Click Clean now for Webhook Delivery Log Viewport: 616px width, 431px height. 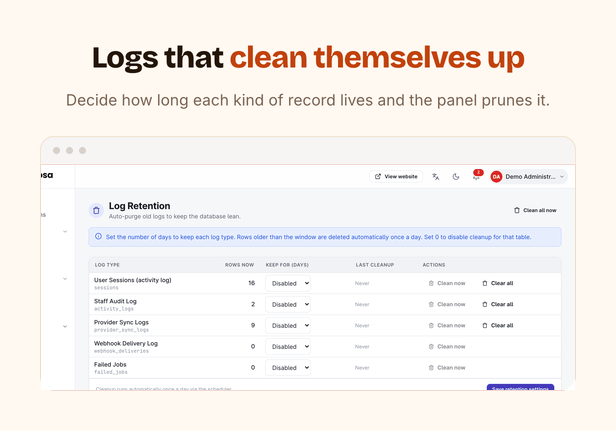click(447, 347)
